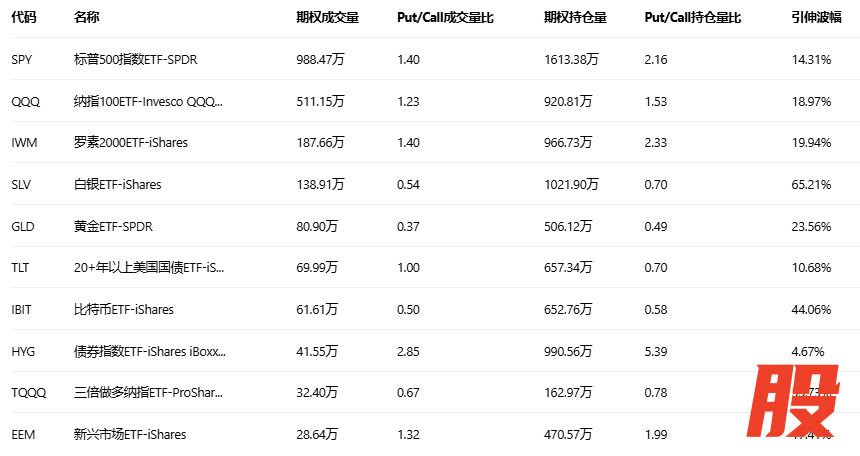Select the TLT ticker code
860x456 pixels.
click(x=21, y=268)
